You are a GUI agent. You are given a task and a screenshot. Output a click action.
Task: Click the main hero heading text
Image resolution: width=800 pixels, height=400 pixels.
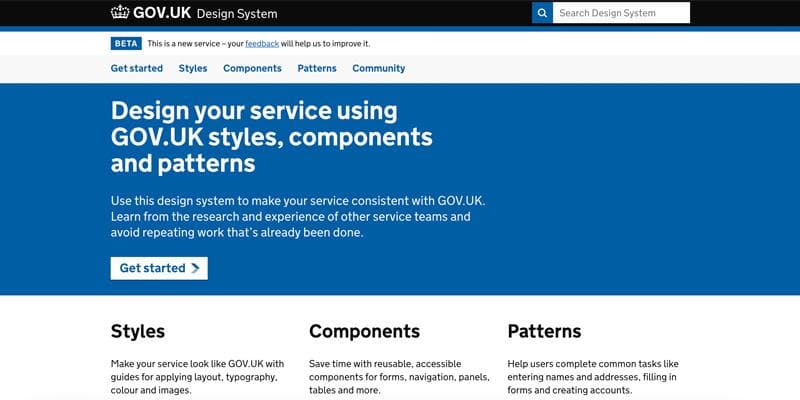pos(271,137)
